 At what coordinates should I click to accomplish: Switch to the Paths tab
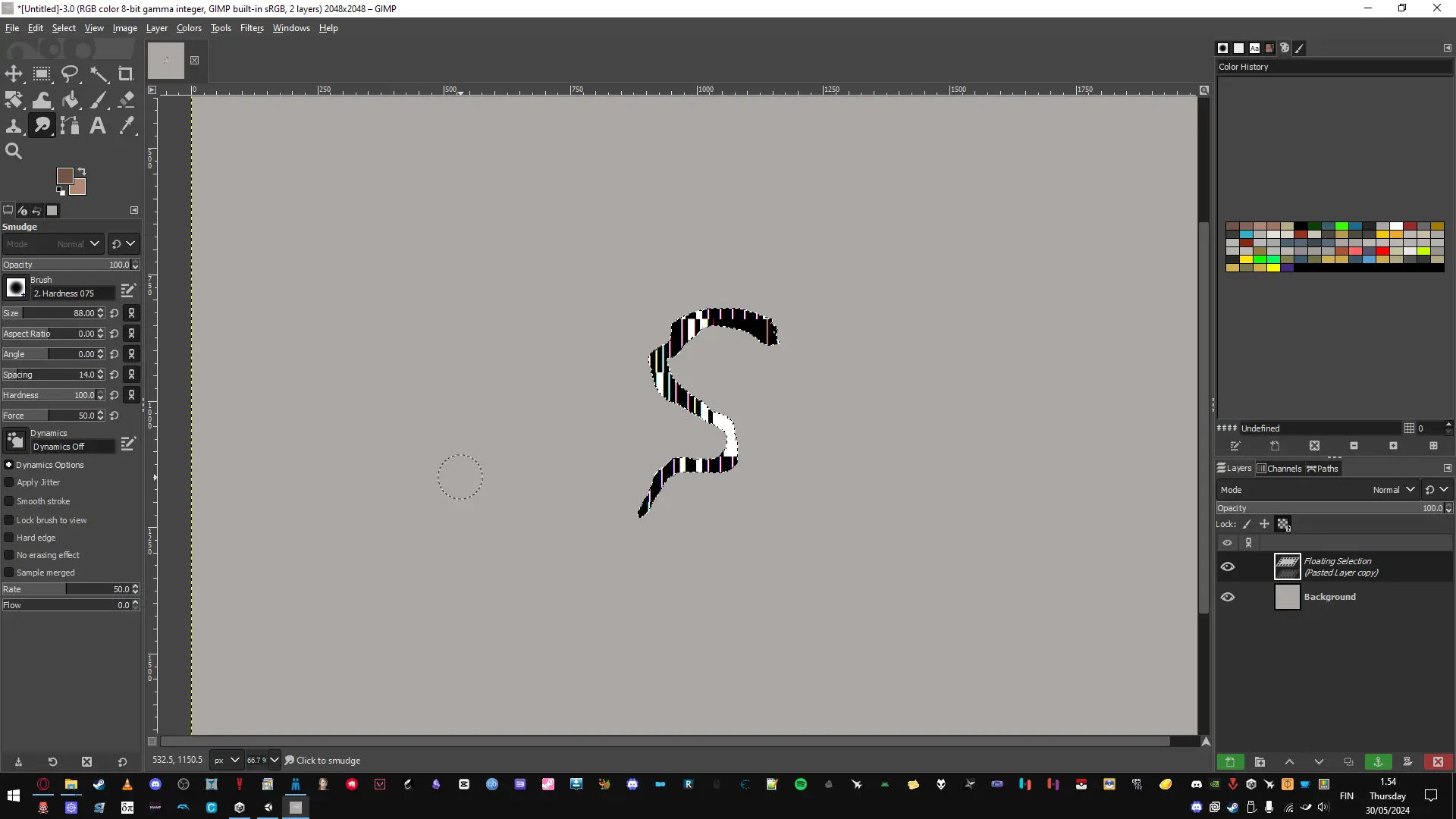click(x=1323, y=469)
